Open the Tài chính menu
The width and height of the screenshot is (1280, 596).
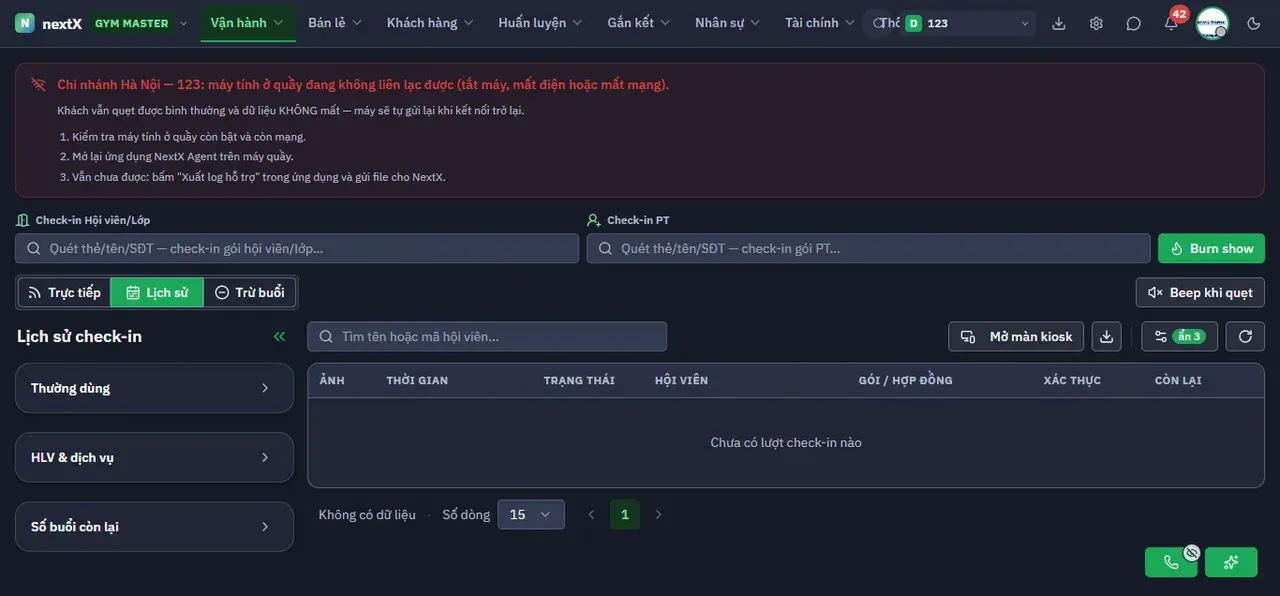pyautogui.click(x=820, y=23)
